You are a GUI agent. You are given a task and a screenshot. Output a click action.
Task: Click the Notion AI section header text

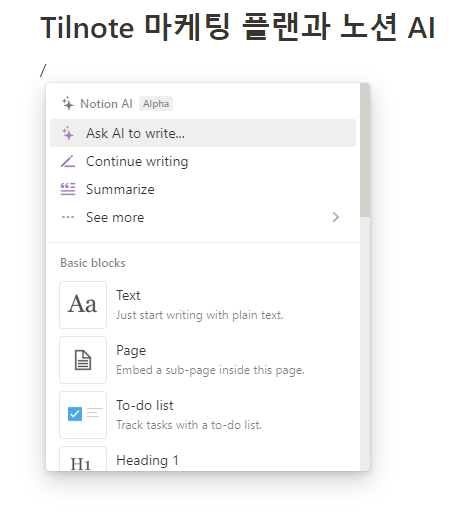tap(106, 104)
